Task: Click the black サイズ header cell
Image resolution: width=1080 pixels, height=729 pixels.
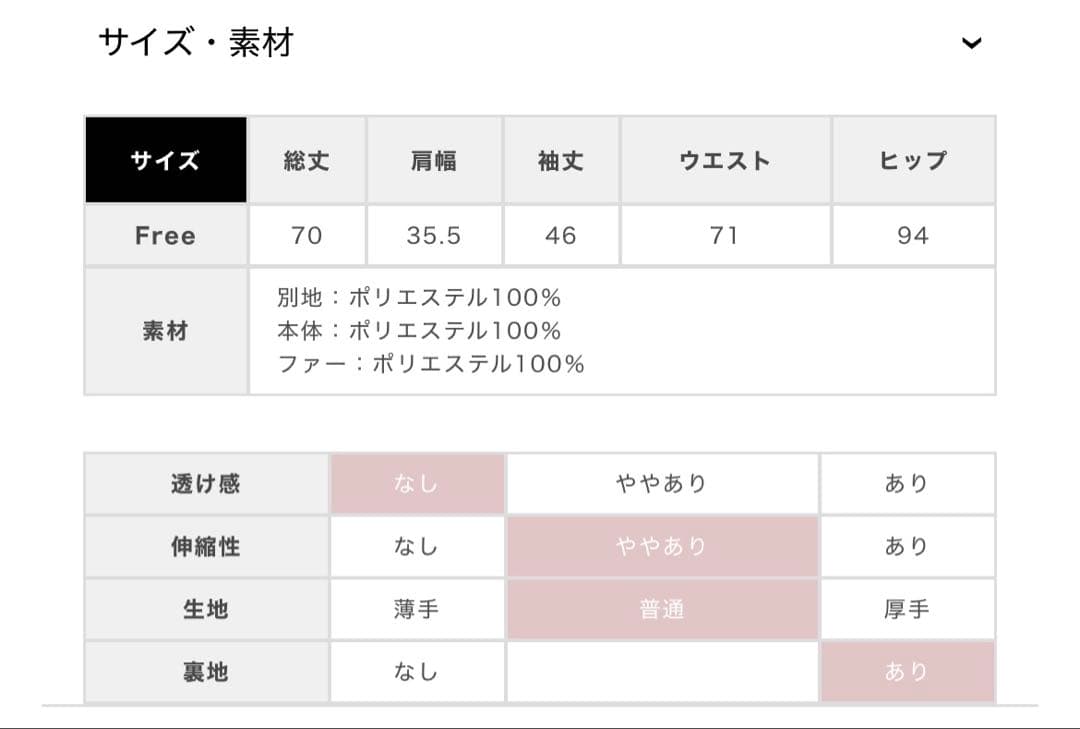Action: coord(165,161)
